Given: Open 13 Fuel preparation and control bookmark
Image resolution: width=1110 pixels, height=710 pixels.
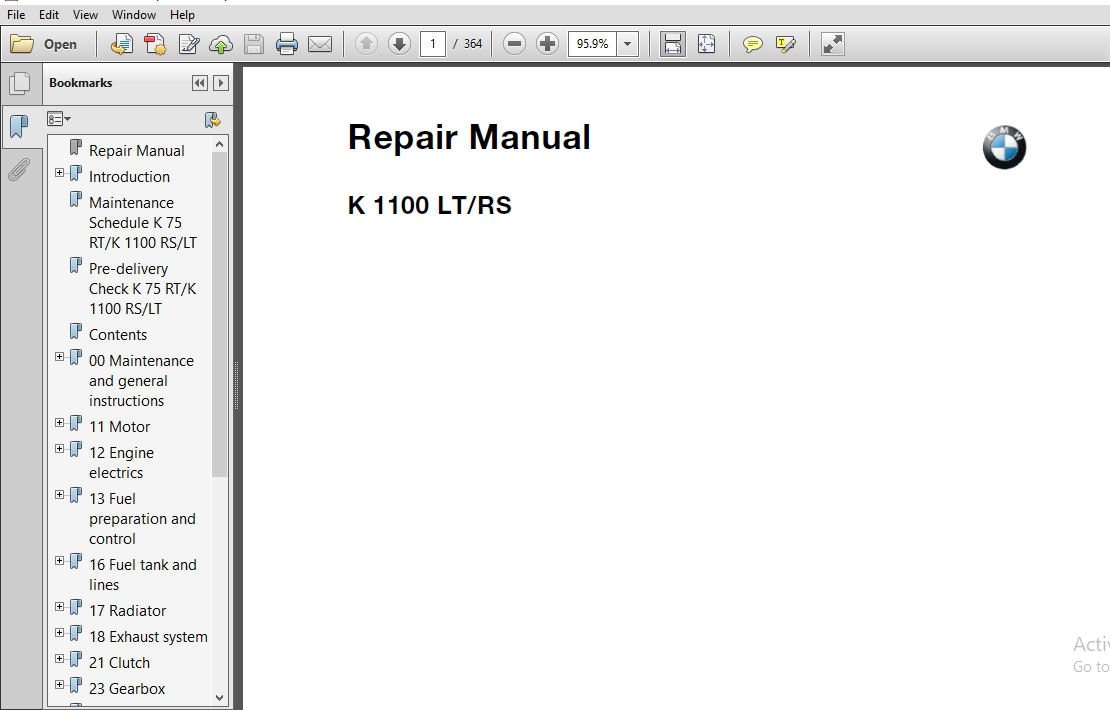Looking at the screenshot, I should coord(142,518).
